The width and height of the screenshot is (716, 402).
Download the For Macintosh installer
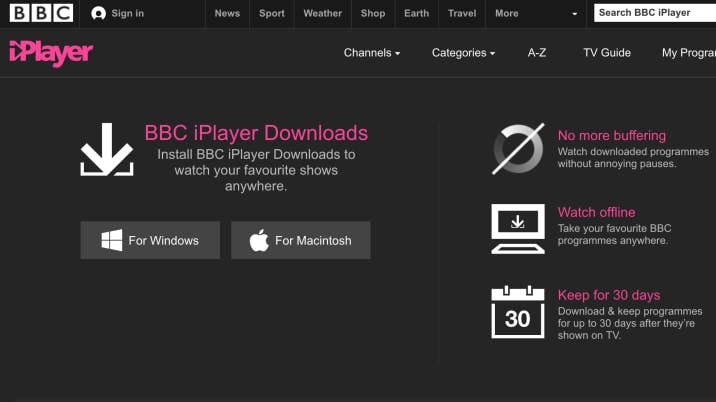[x=301, y=240]
